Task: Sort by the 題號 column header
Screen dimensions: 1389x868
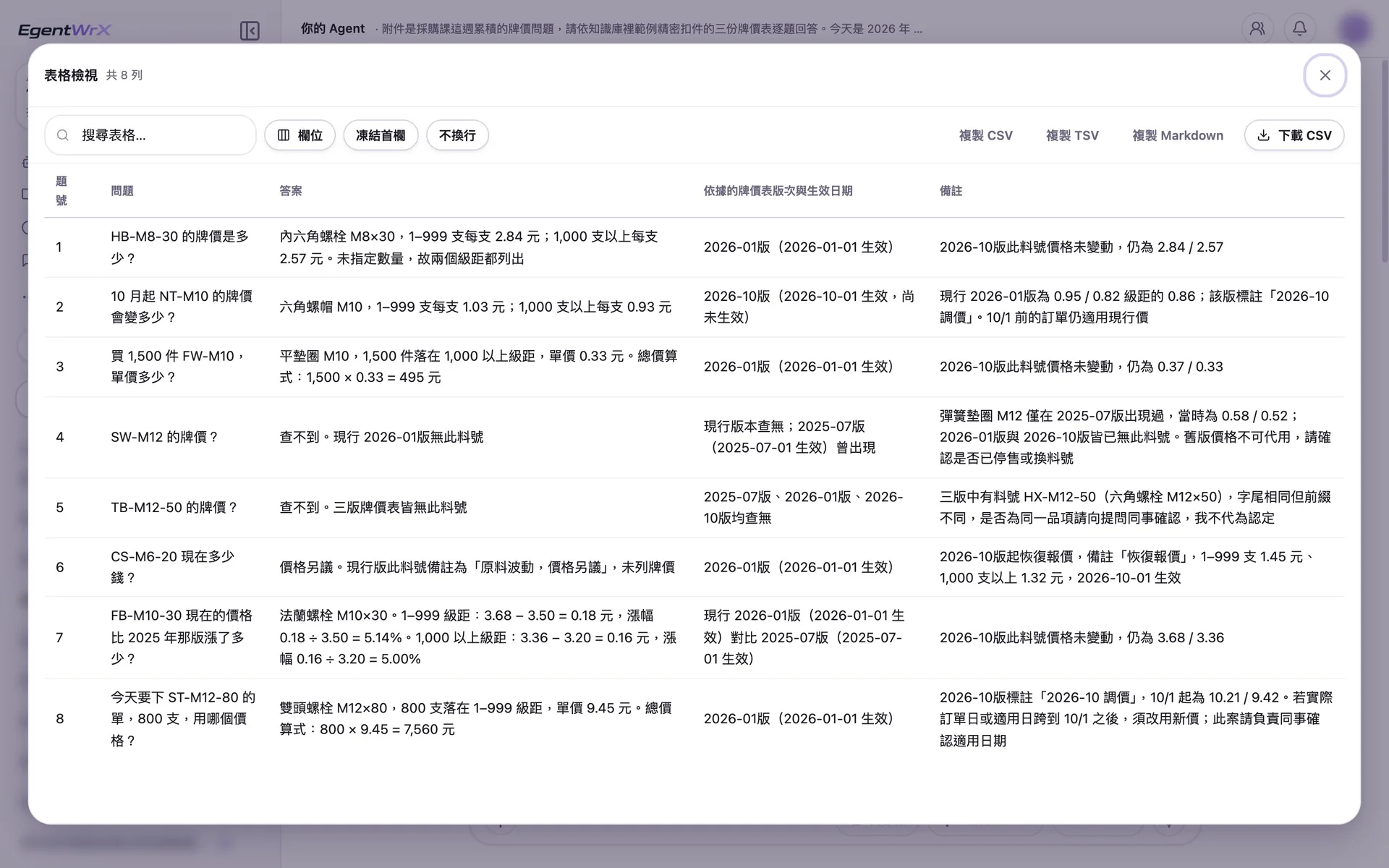Action: click(x=61, y=191)
